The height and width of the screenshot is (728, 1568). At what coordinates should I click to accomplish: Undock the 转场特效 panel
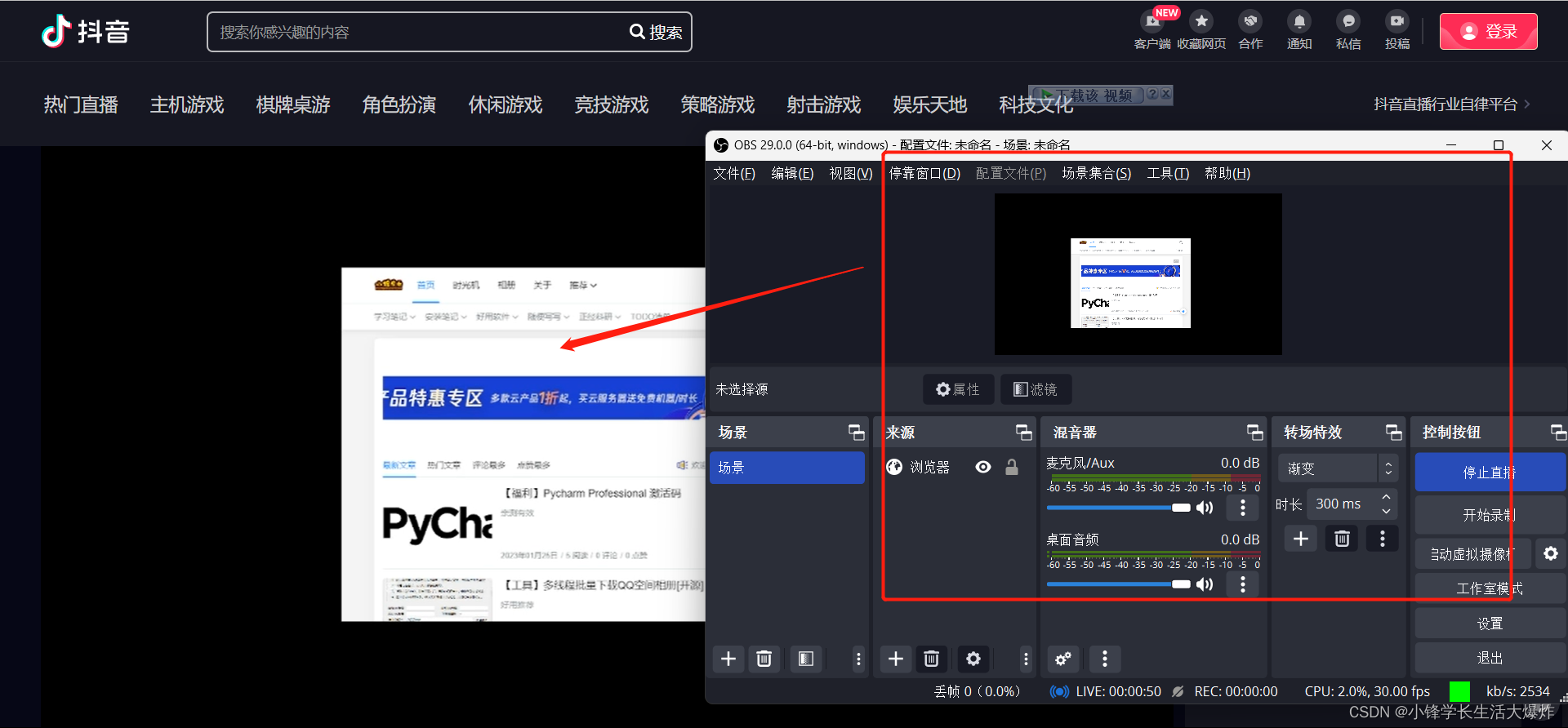1393,433
